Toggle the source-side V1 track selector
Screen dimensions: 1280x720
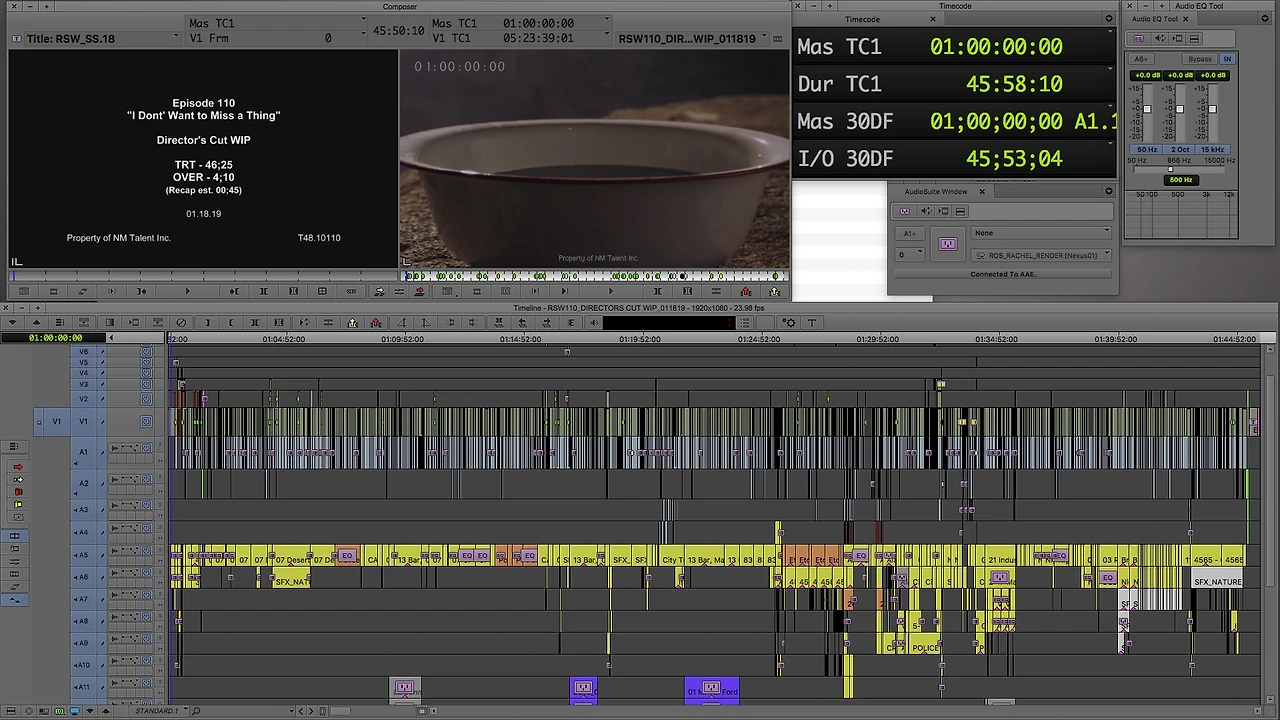click(56, 421)
